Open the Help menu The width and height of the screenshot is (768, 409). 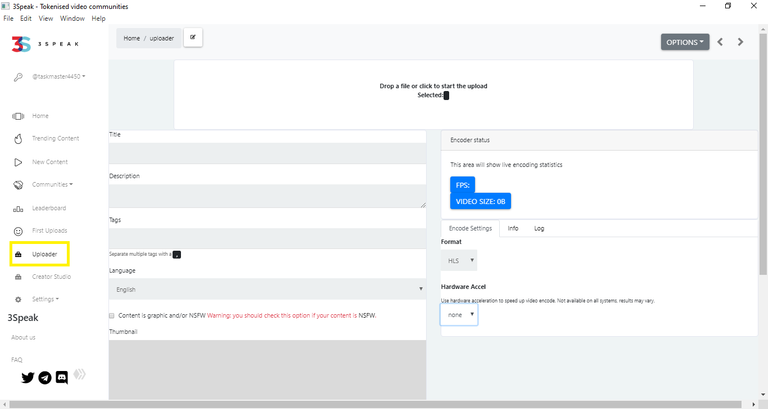click(x=98, y=18)
